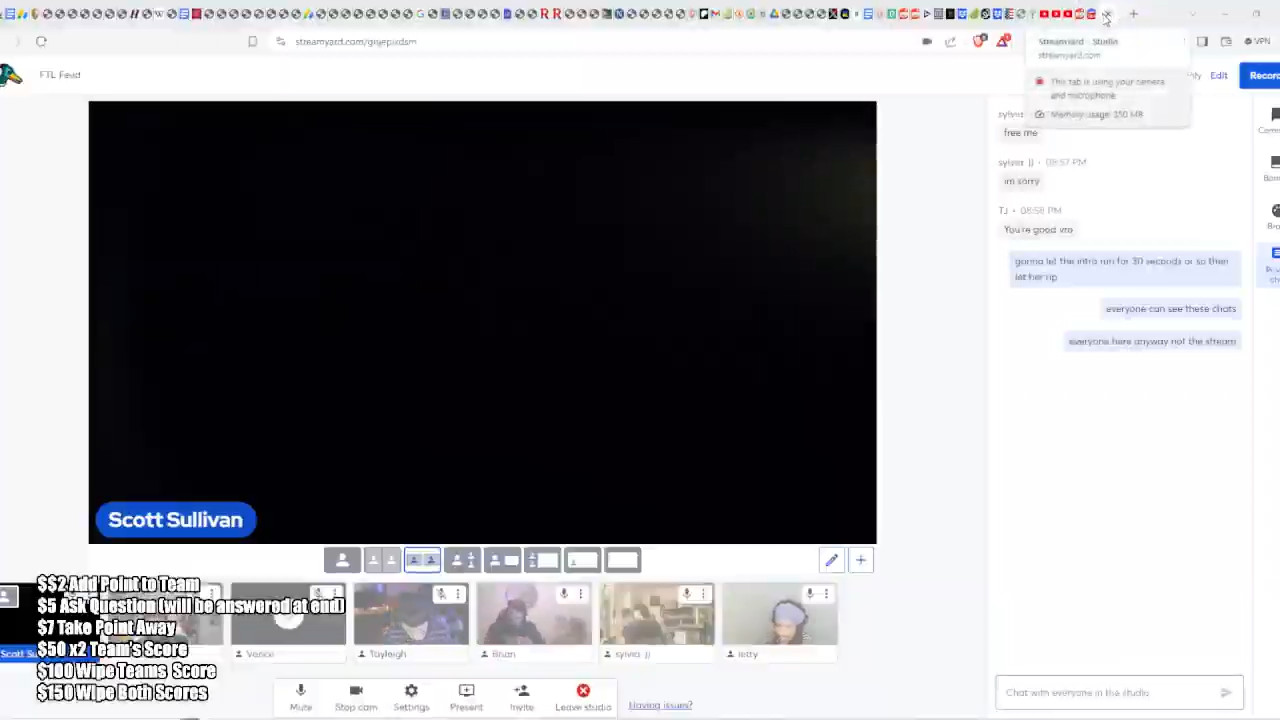Viewport: 1280px width, 720px height.
Task: Open the three-dot menu on sylvia jj's thumbnail
Action: pyautogui.click(x=703, y=594)
